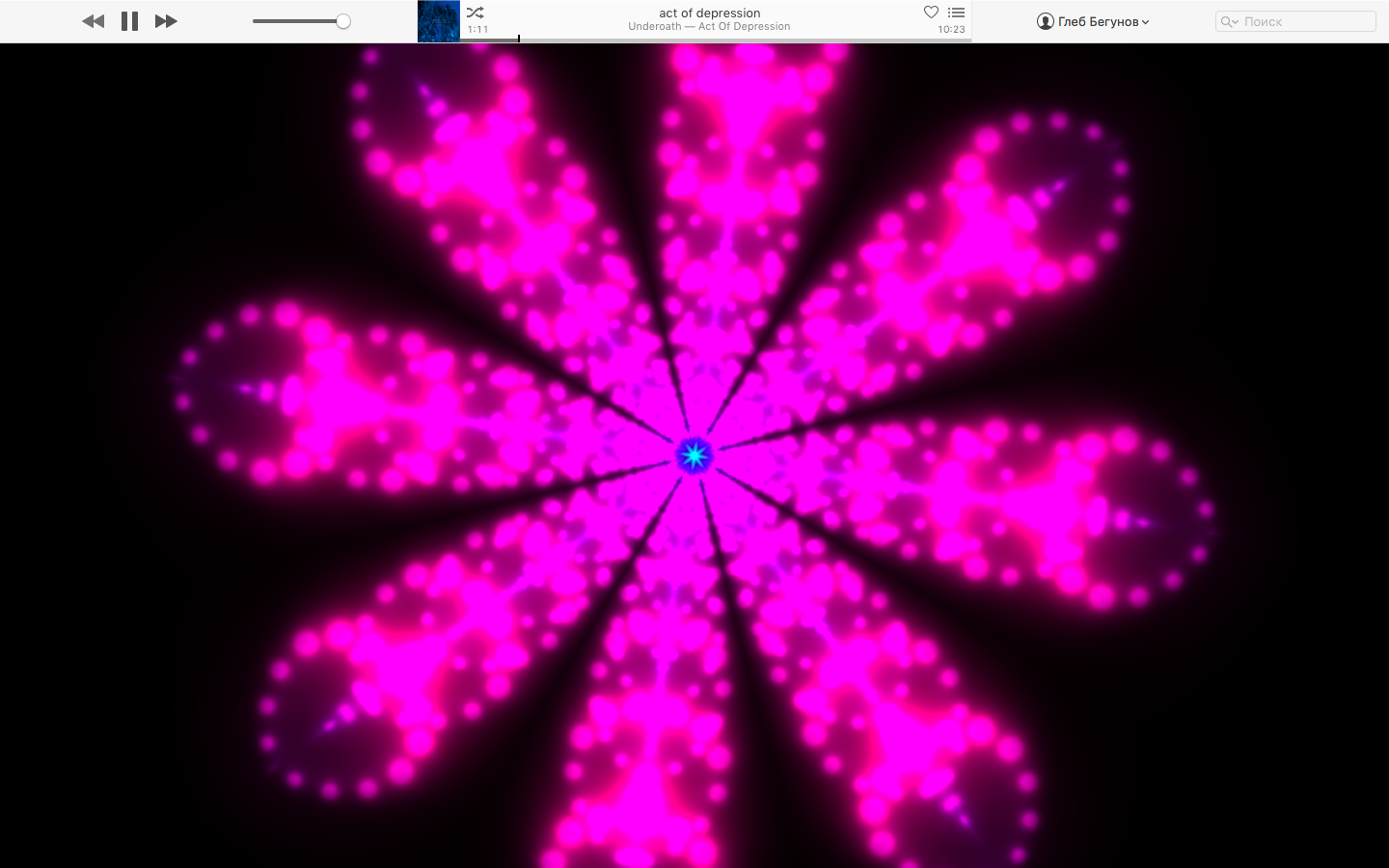Open the search magnifier options
Image resolution: width=1389 pixels, height=868 pixels.
coord(1229,21)
